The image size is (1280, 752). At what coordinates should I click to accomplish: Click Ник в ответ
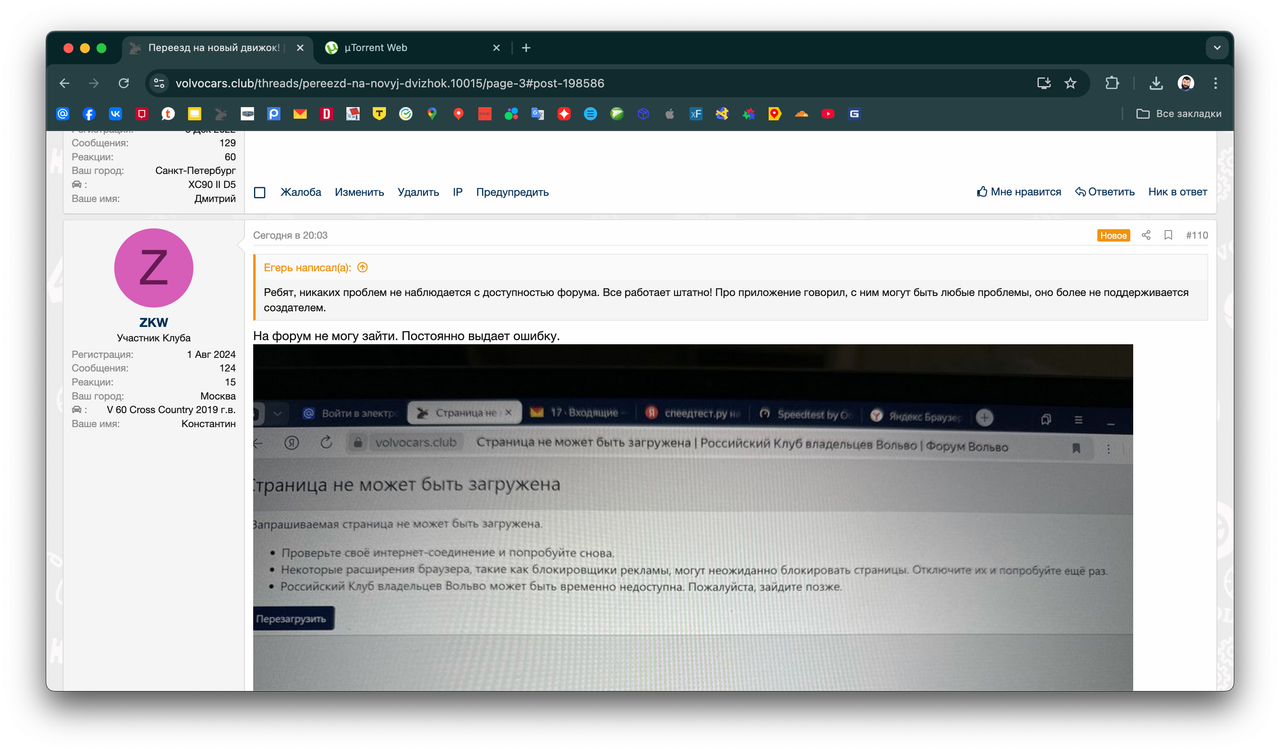pos(1177,192)
